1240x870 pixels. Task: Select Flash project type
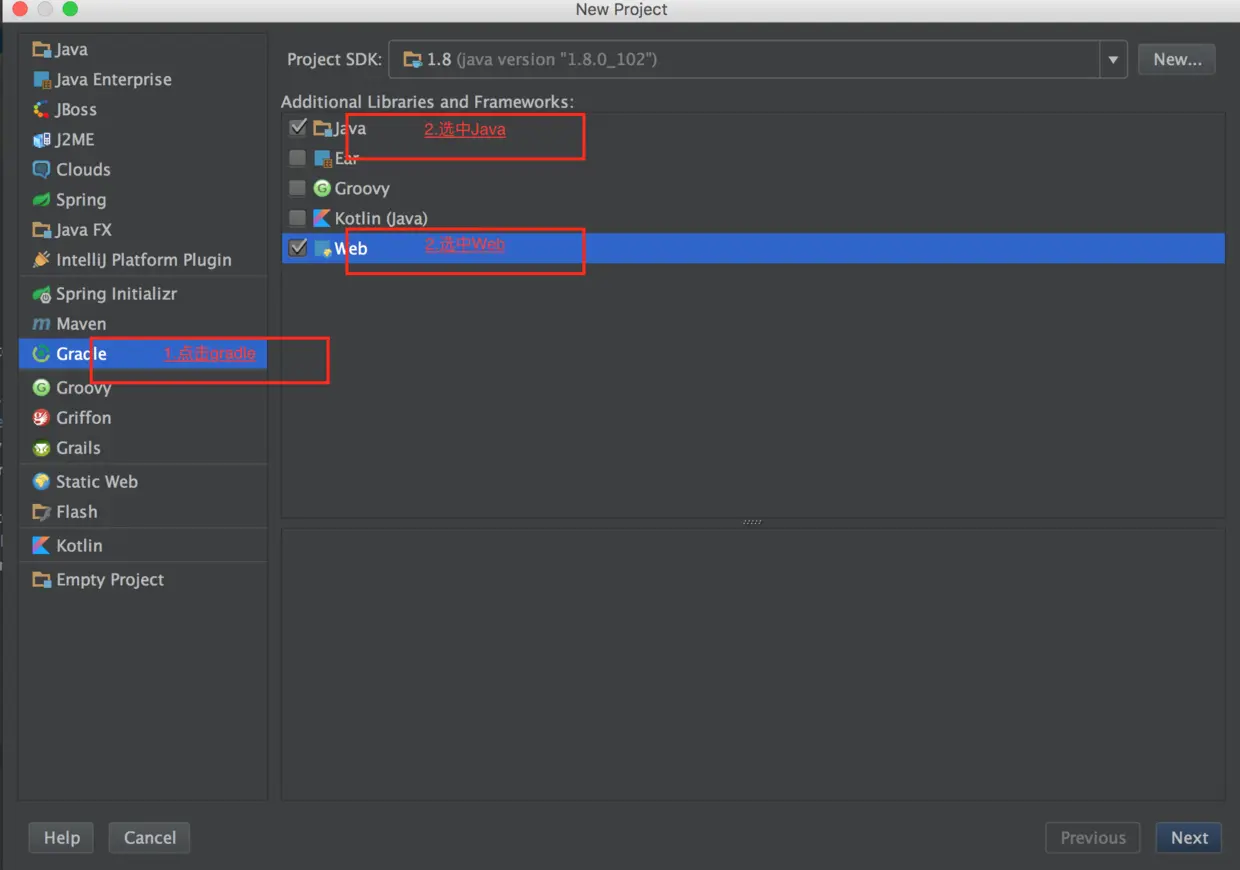pos(143,512)
